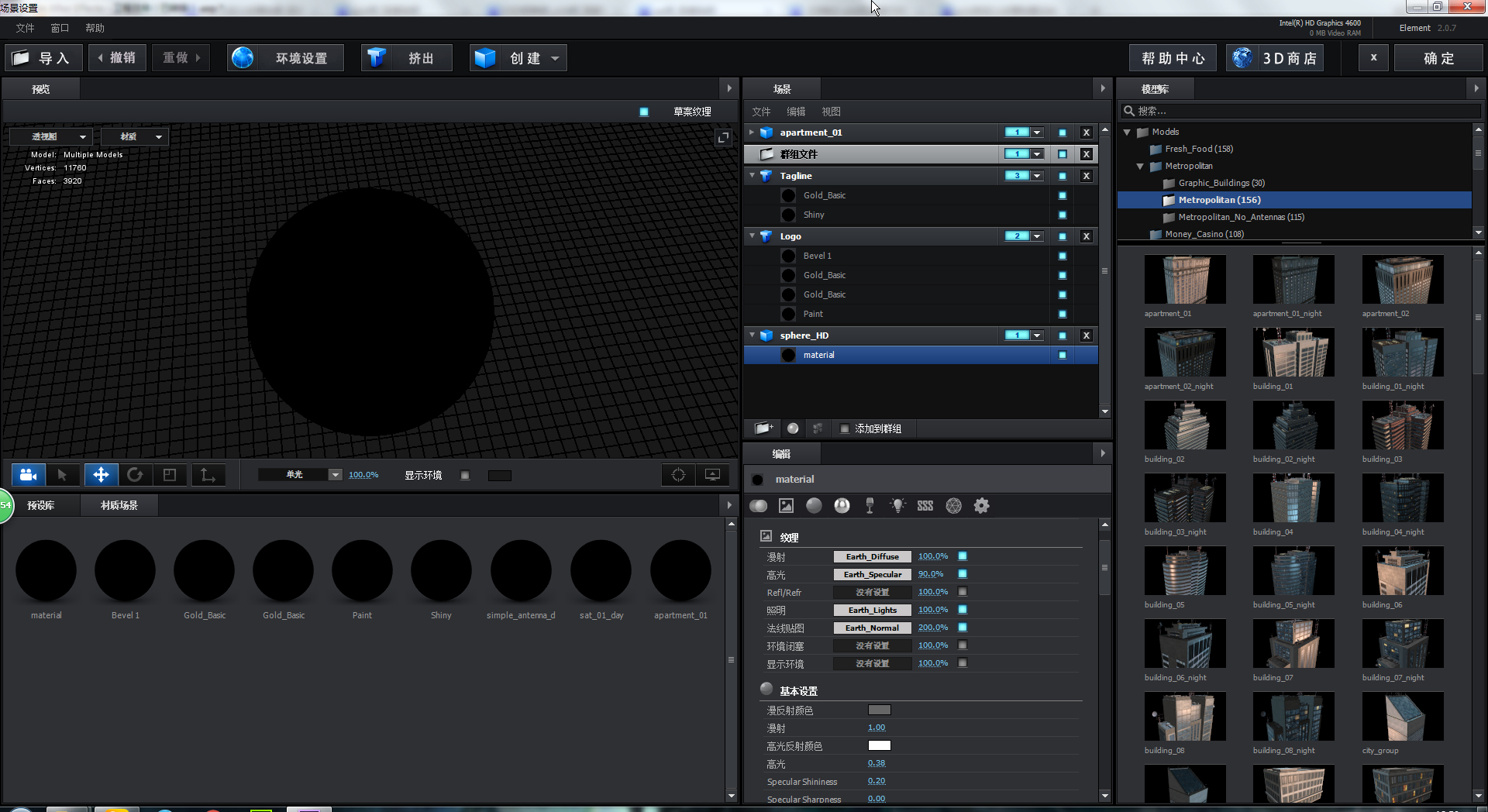Open the 窗口 menu
The width and height of the screenshot is (1488, 812).
click(x=60, y=28)
